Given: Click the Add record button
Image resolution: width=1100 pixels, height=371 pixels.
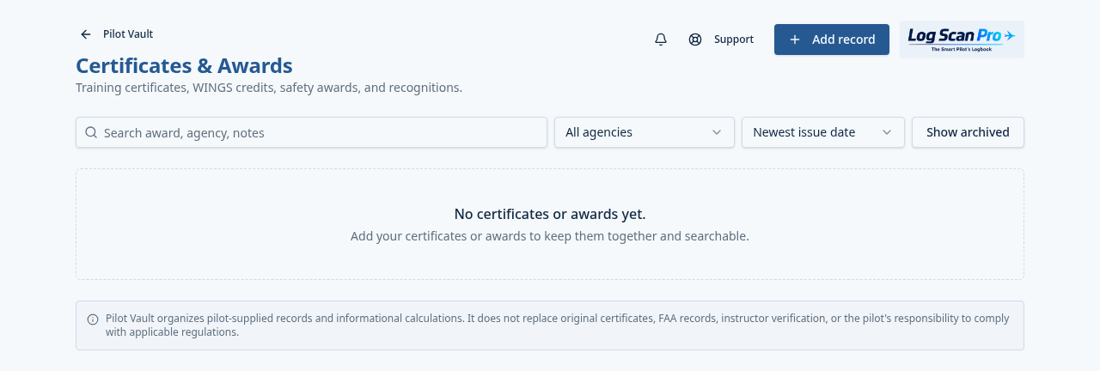Looking at the screenshot, I should click(x=831, y=39).
